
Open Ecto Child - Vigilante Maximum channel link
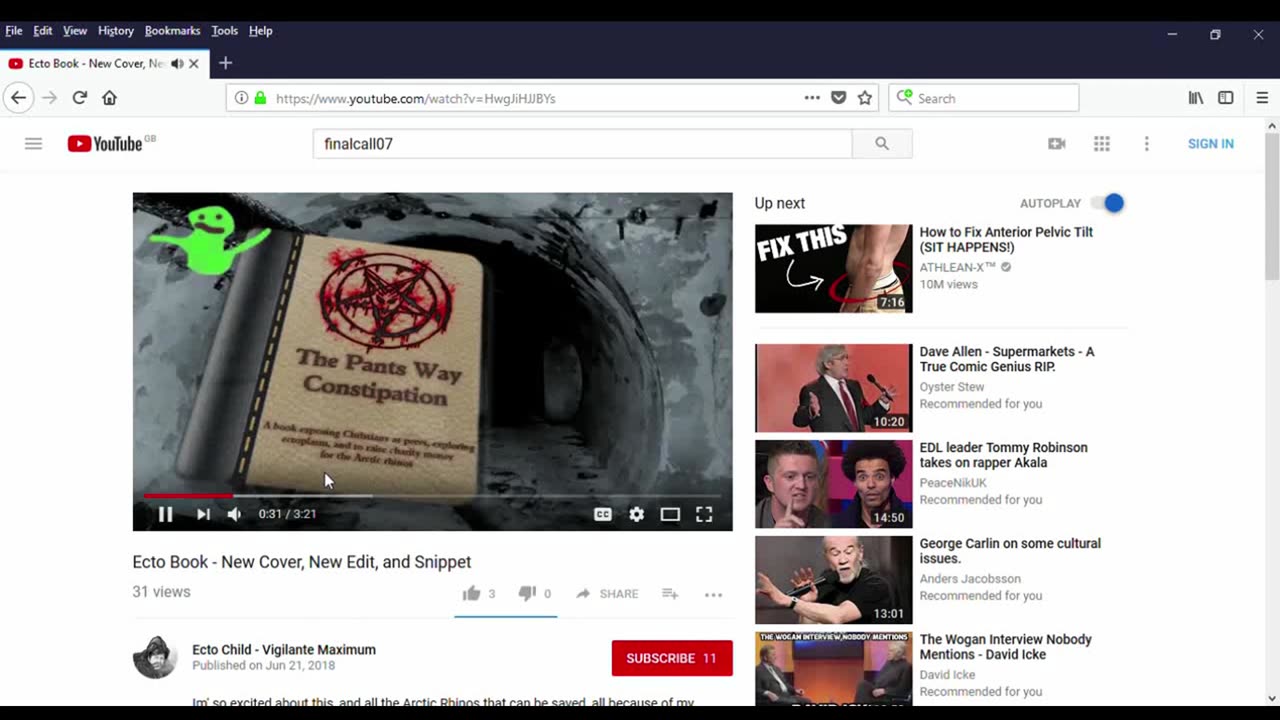point(284,649)
